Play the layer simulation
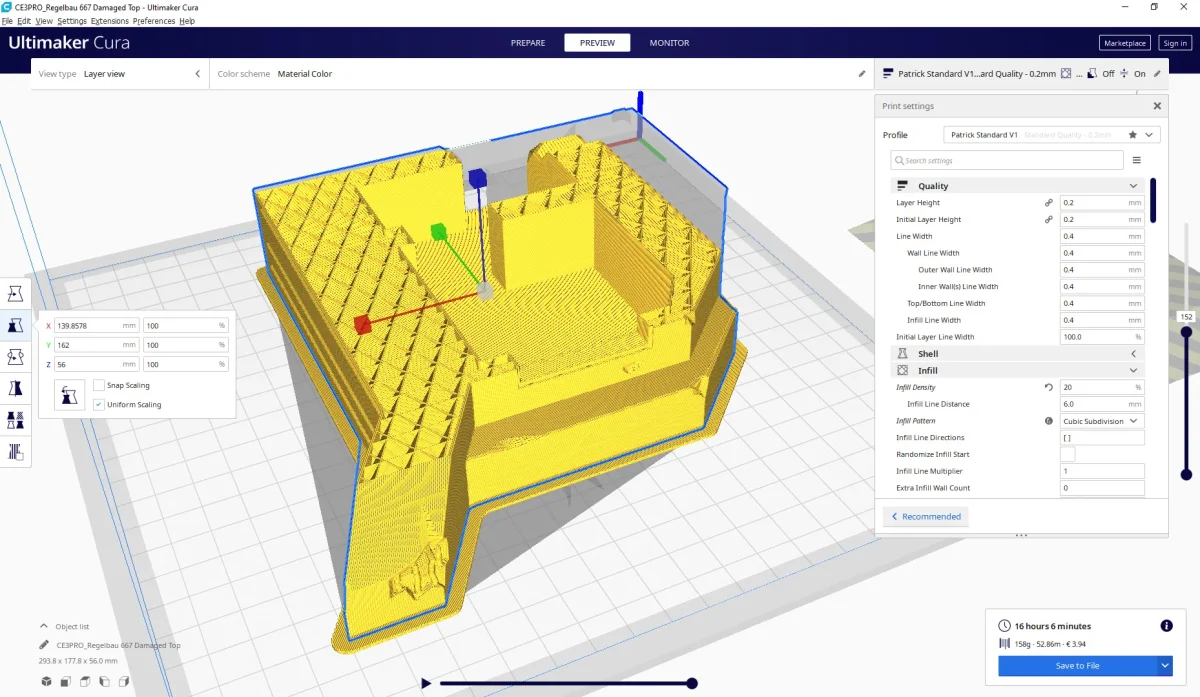Viewport: 1200px width, 697px height. point(426,683)
